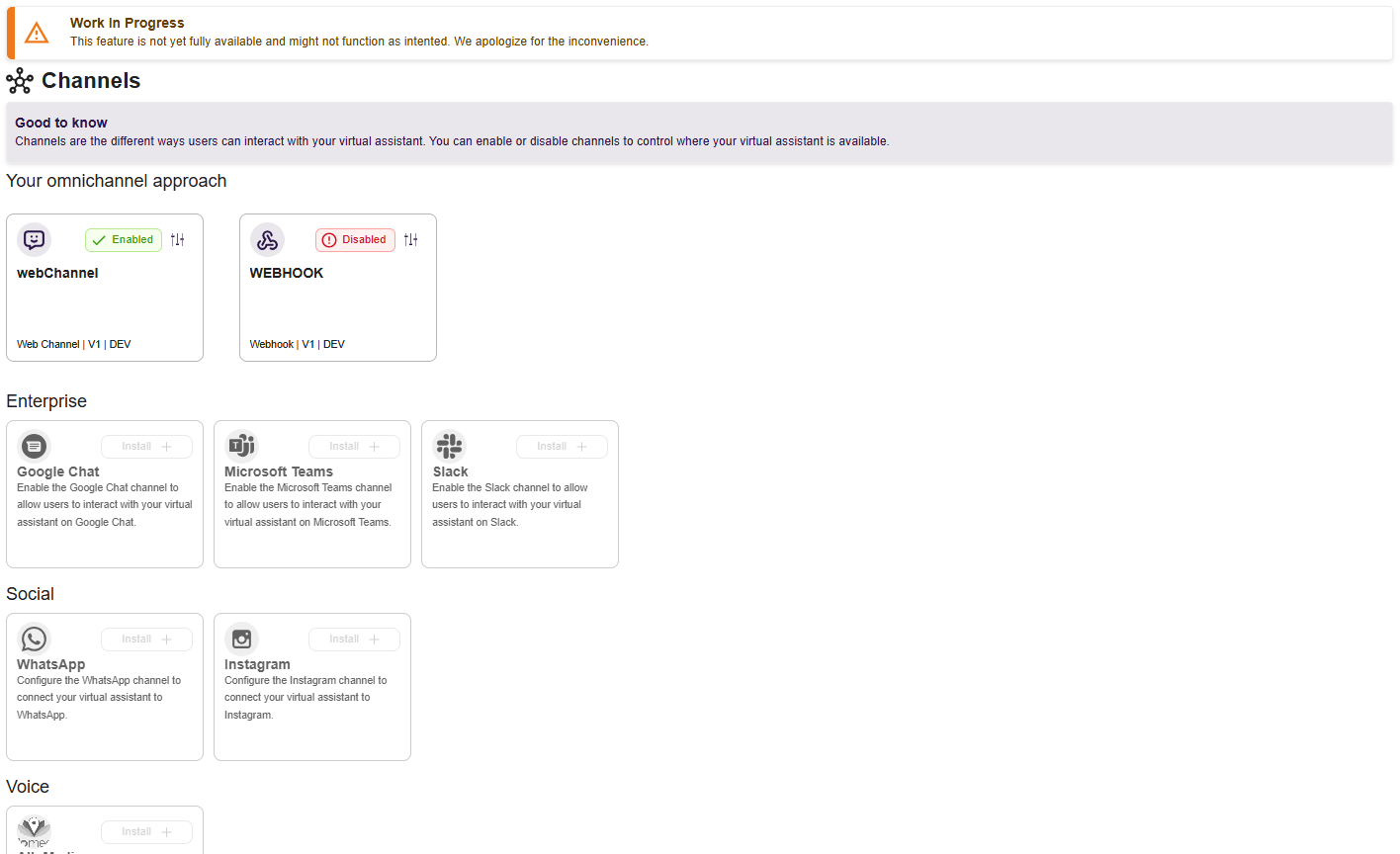This screenshot has height=854, width=1400.
Task: Click the Slack logo icon
Action: coord(449,446)
